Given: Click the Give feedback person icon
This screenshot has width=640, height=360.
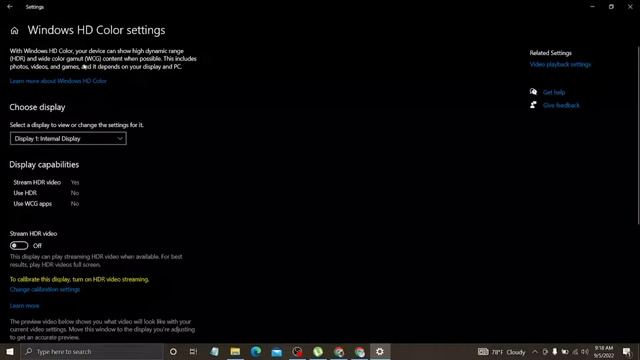Looking at the screenshot, I should [x=533, y=105].
